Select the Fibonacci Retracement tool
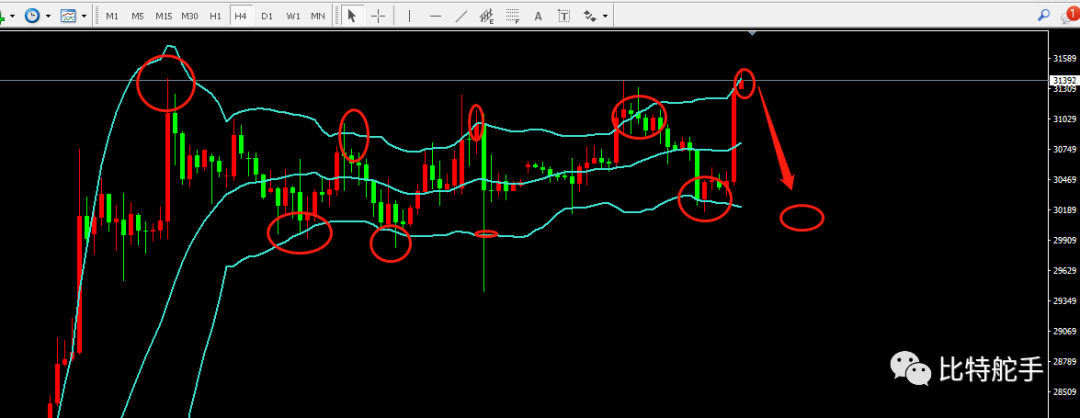Viewport: 1080px width, 418px height. 512,15
